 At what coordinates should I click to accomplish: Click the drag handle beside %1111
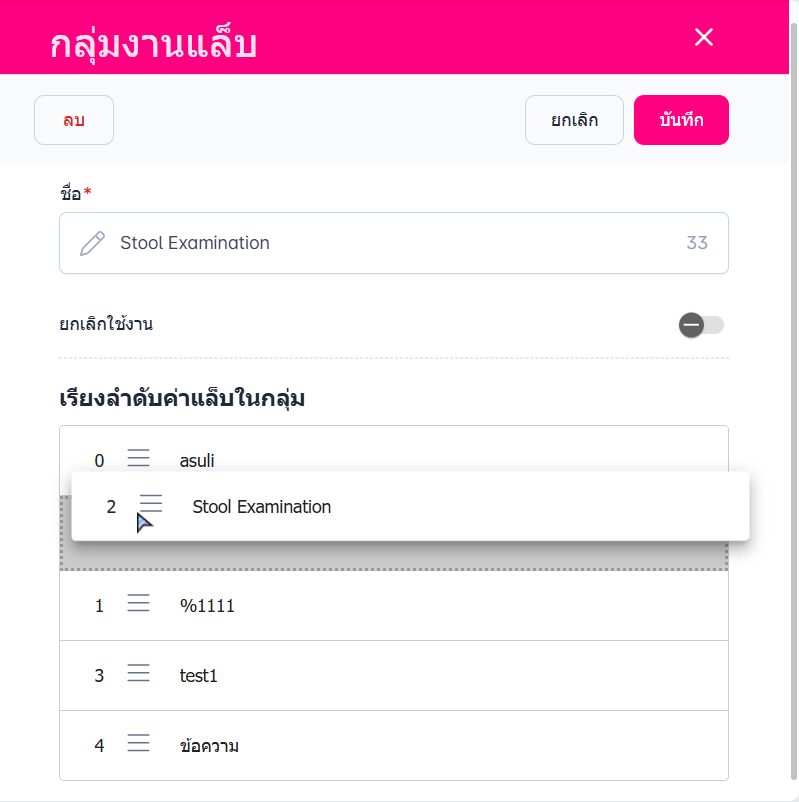tap(138, 604)
